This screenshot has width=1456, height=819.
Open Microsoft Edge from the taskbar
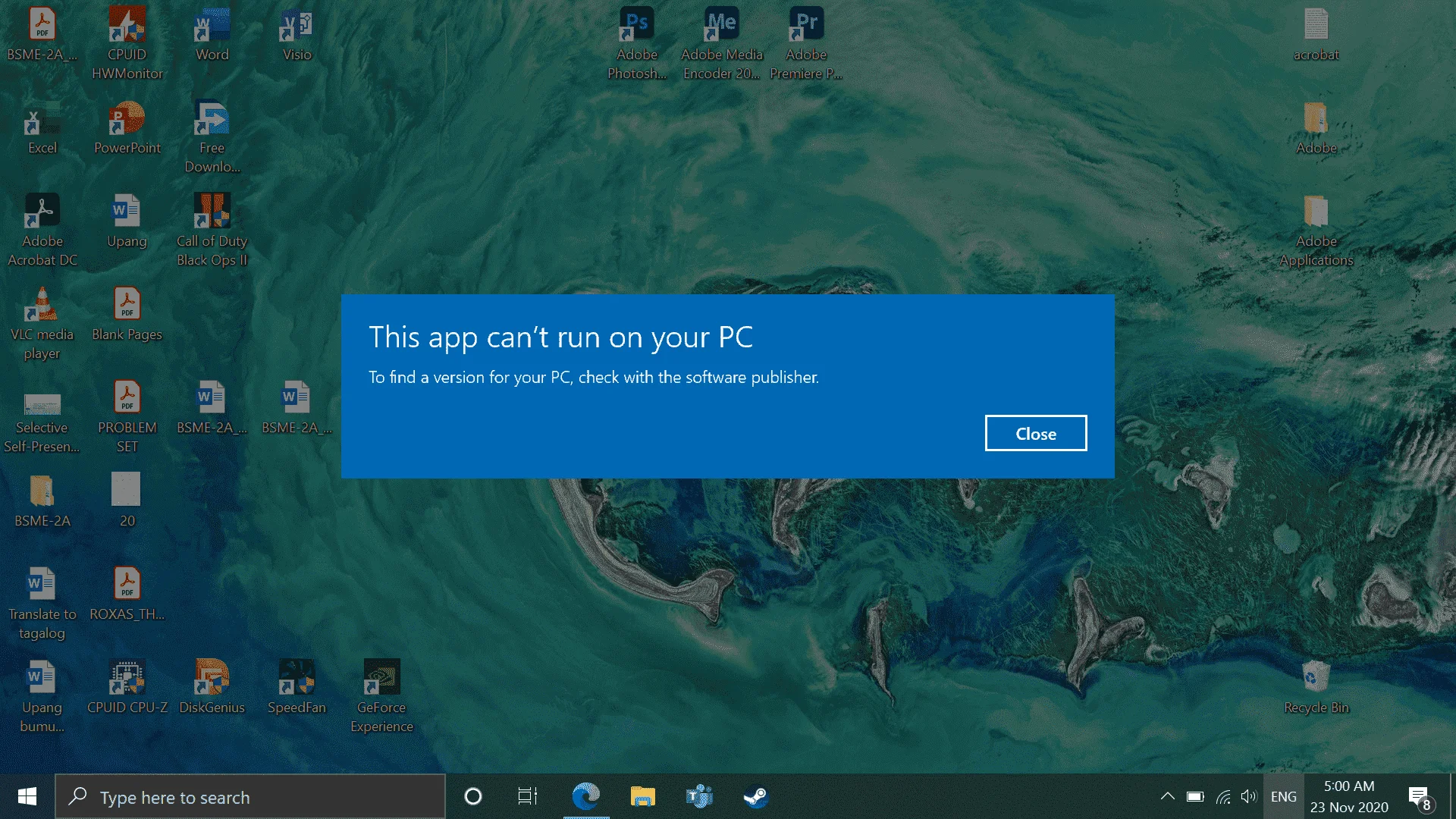(x=585, y=796)
